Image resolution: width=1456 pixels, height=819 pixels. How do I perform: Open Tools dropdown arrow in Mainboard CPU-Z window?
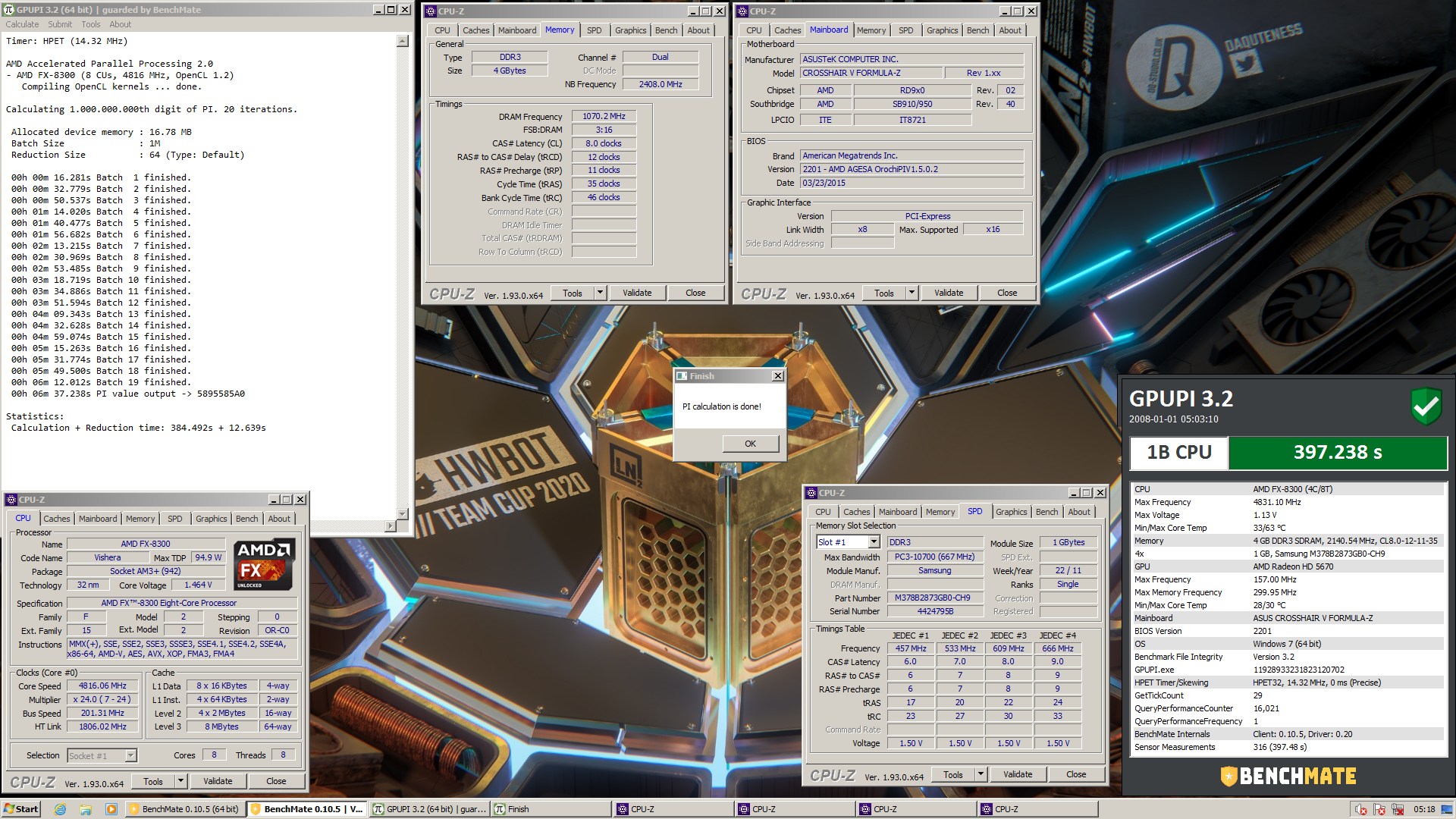click(x=912, y=293)
